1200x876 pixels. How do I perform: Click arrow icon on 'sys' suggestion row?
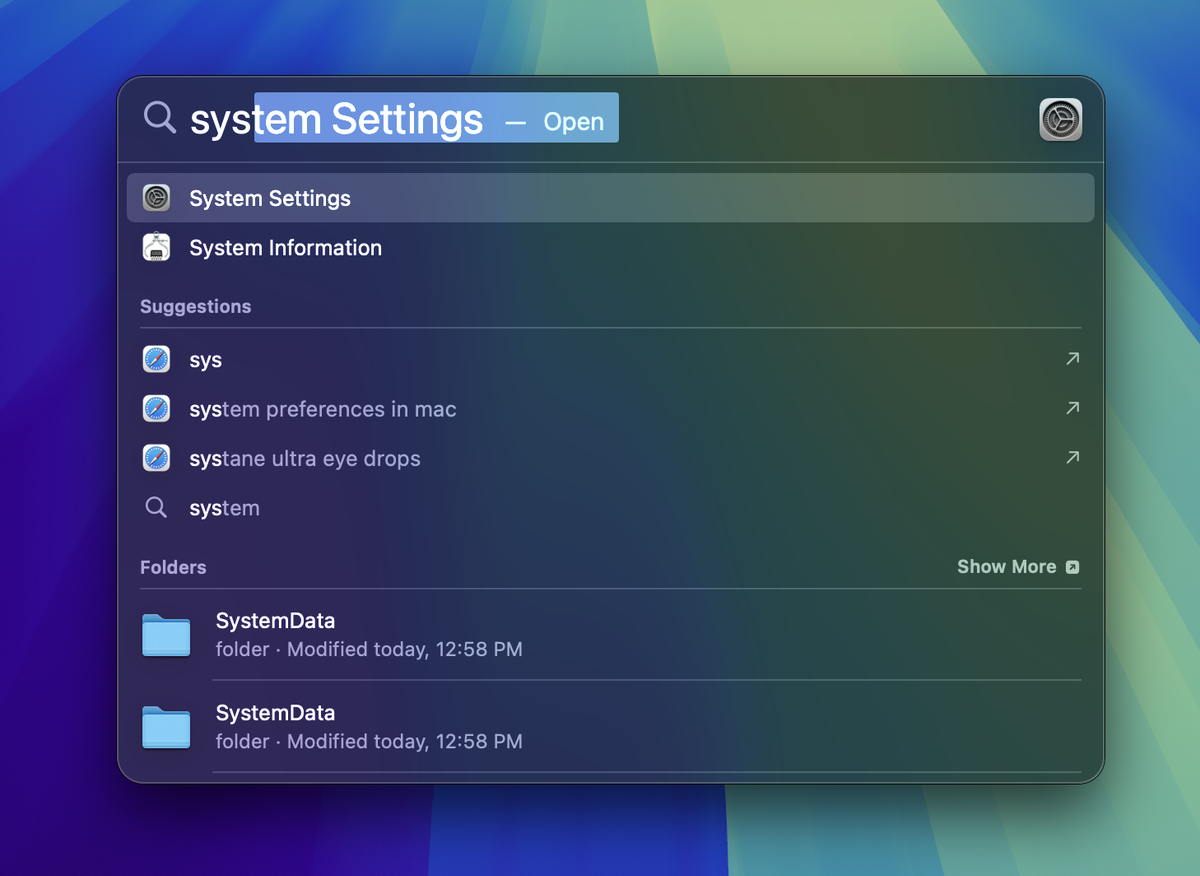[1072, 358]
